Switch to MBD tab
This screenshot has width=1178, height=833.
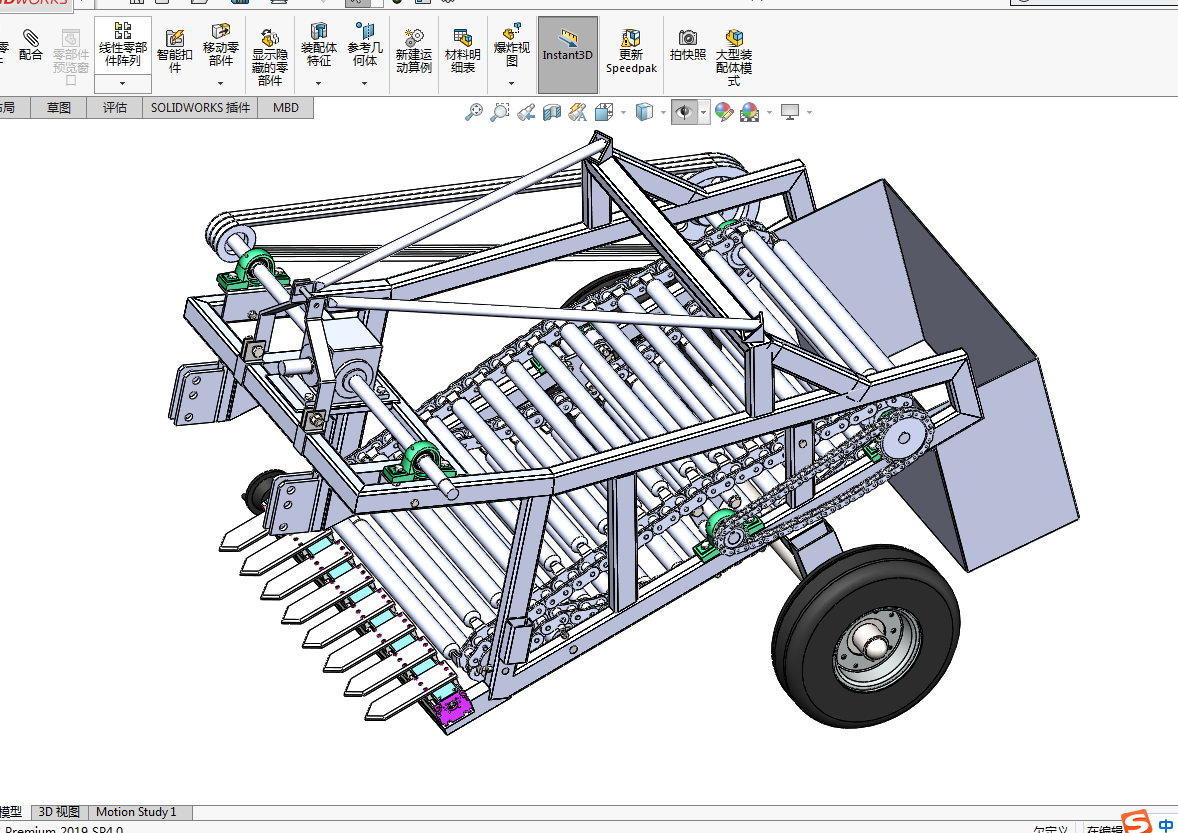click(285, 108)
